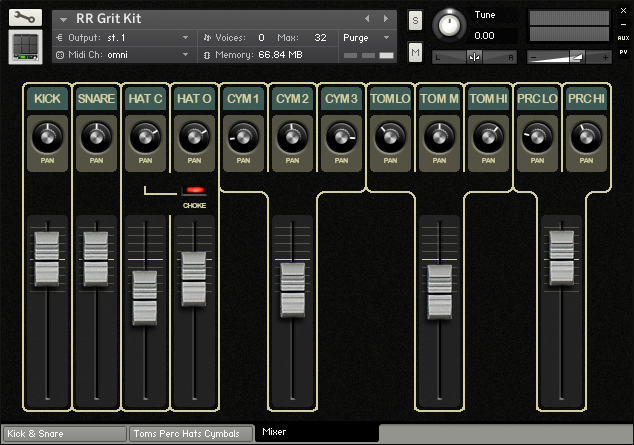Click the HAT C channel fader handle
This screenshot has height=445, width=634.
tap(145, 298)
